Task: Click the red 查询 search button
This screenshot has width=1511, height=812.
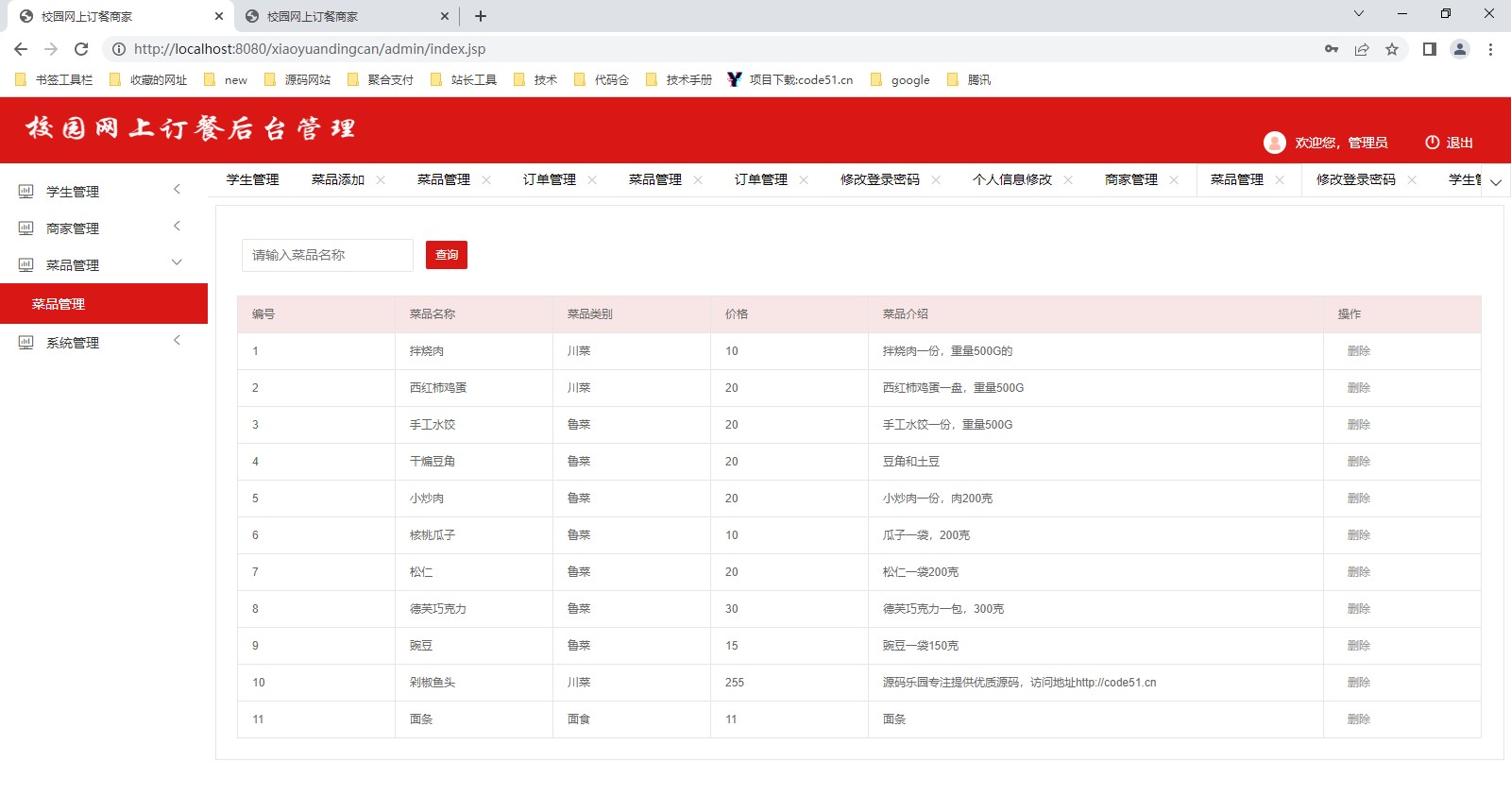Action: pyautogui.click(x=446, y=255)
